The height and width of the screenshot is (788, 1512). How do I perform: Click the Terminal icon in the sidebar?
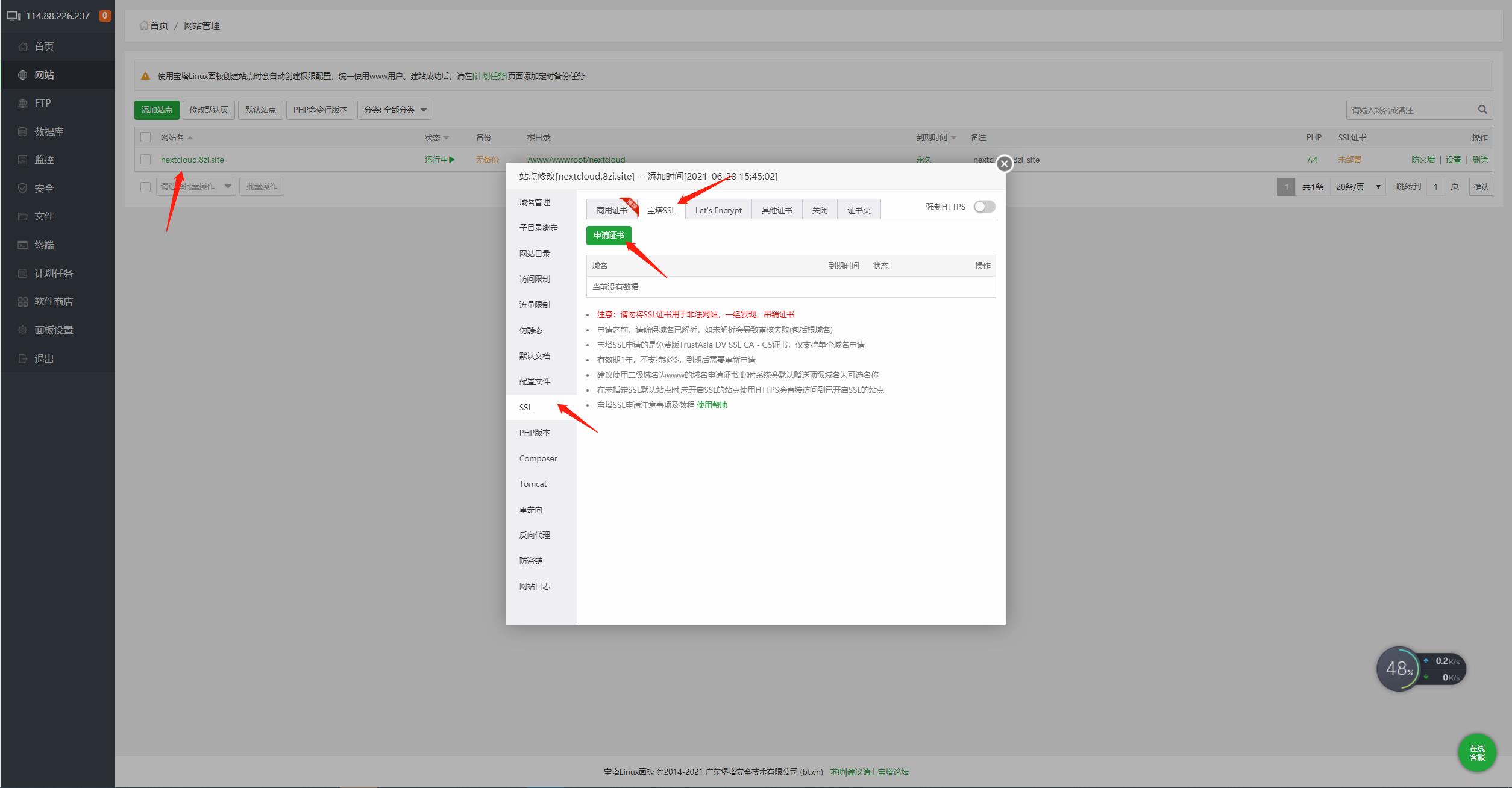tap(23, 245)
